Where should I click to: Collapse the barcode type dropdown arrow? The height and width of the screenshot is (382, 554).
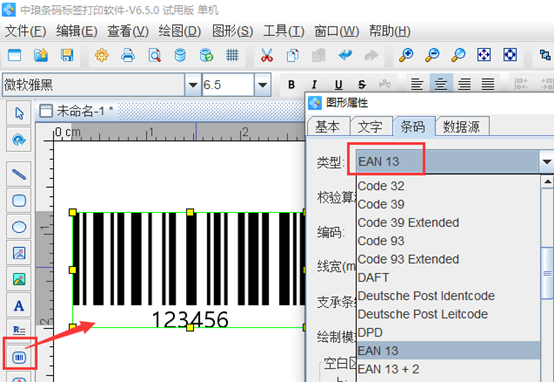pyautogui.click(x=547, y=161)
